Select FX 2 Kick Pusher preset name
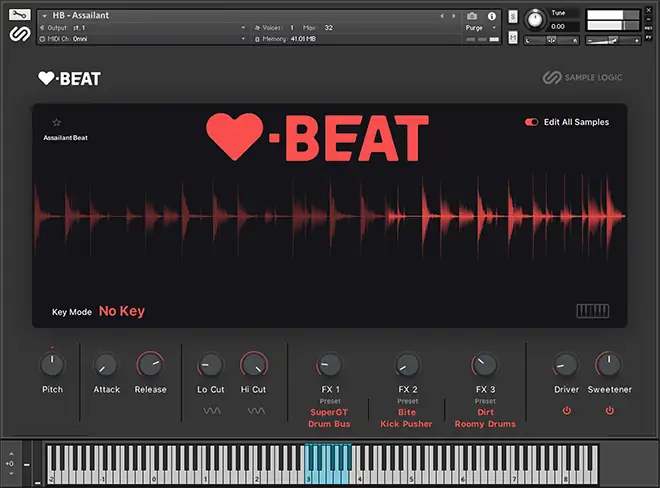 click(x=406, y=424)
